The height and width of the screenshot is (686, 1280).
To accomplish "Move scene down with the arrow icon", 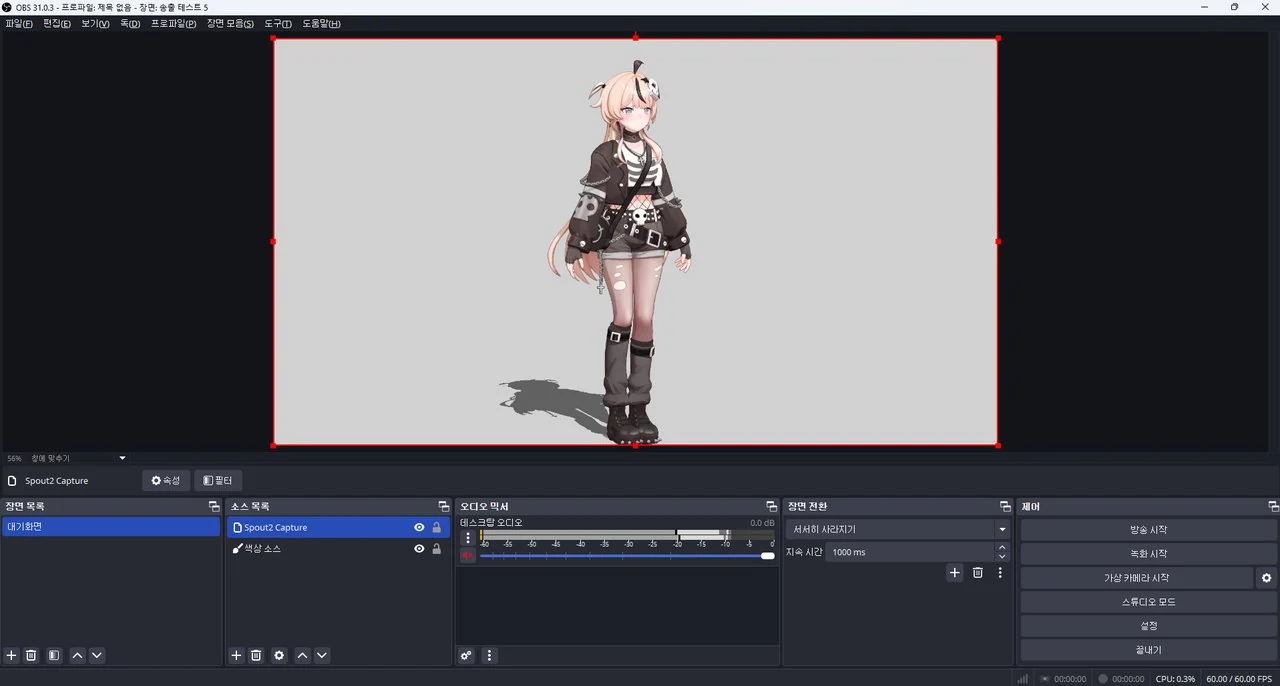I will [x=97, y=655].
